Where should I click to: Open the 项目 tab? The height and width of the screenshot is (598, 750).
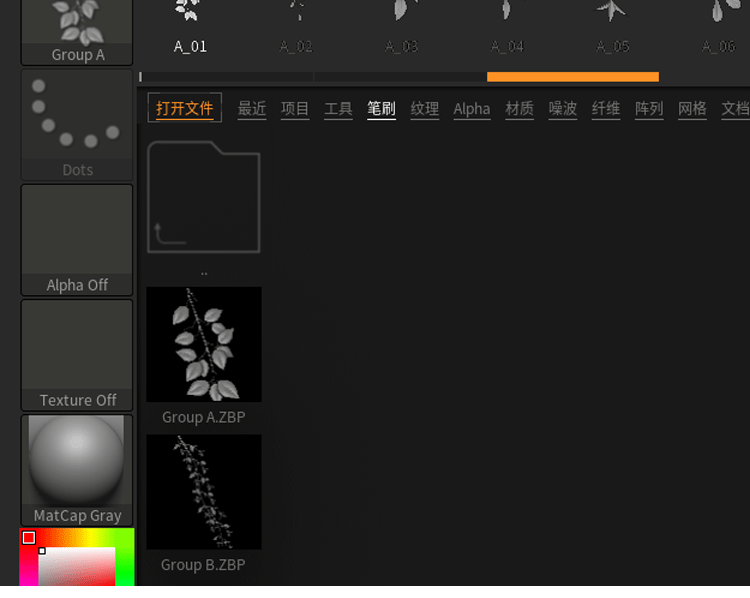click(x=295, y=109)
